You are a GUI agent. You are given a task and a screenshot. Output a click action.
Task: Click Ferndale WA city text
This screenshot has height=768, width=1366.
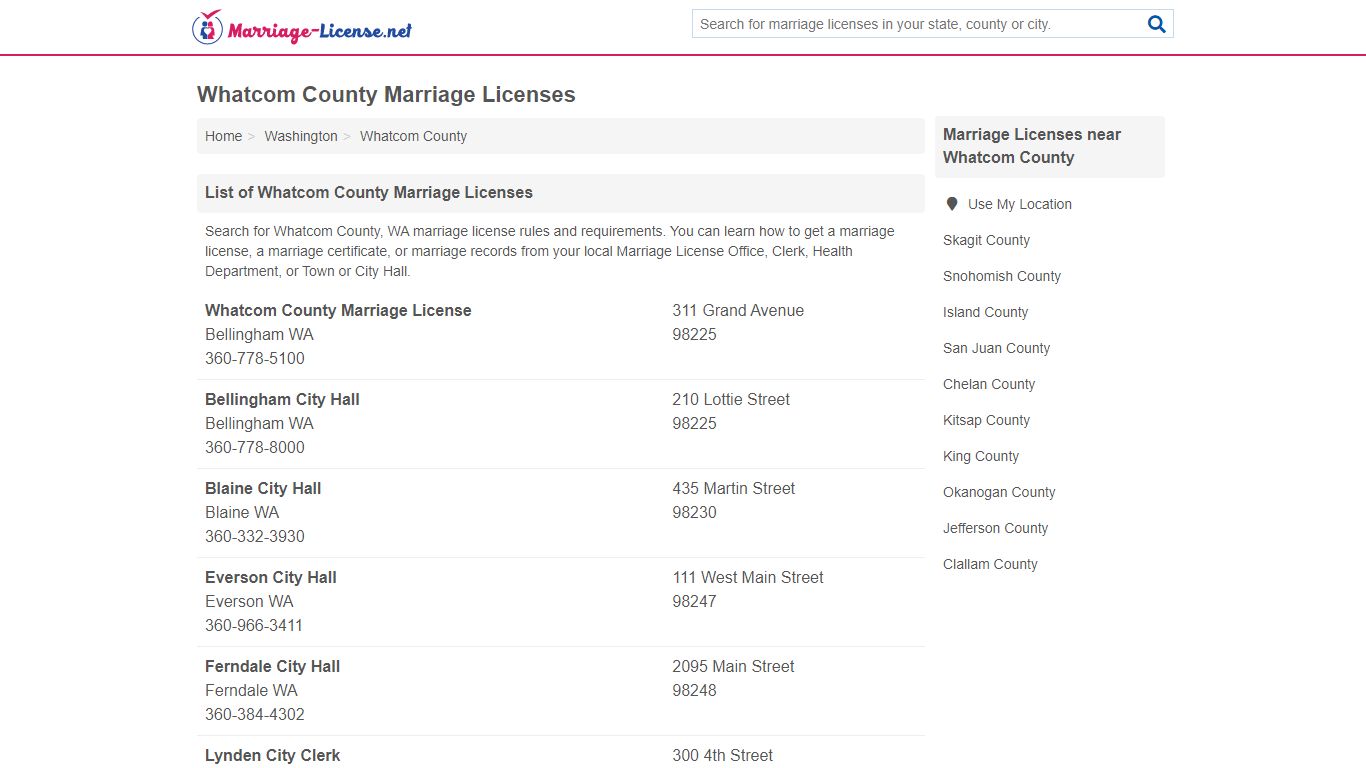coord(251,690)
